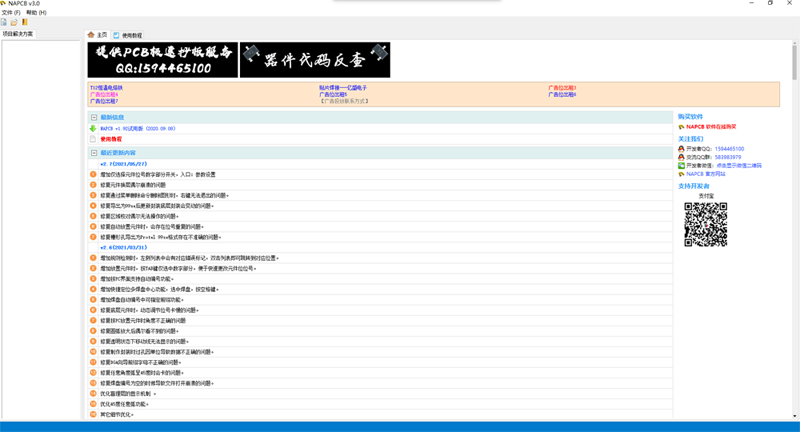This screenshot has height=432, width=800.
Task: Click the scrollbar down arrow
Action: [x=794, y=416]
